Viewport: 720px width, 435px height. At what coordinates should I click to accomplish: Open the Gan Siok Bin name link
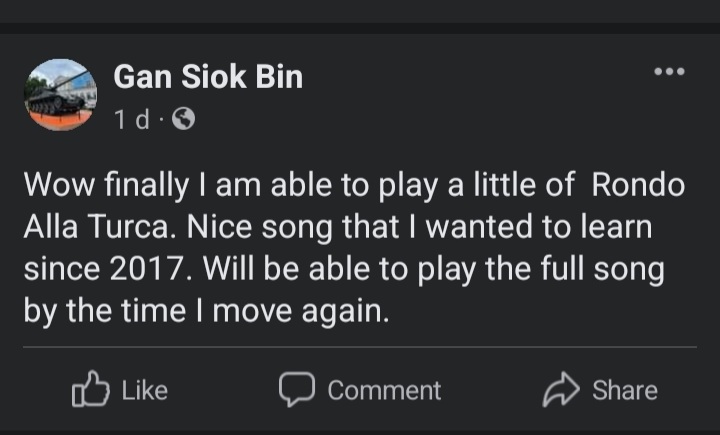click(208, 76)
